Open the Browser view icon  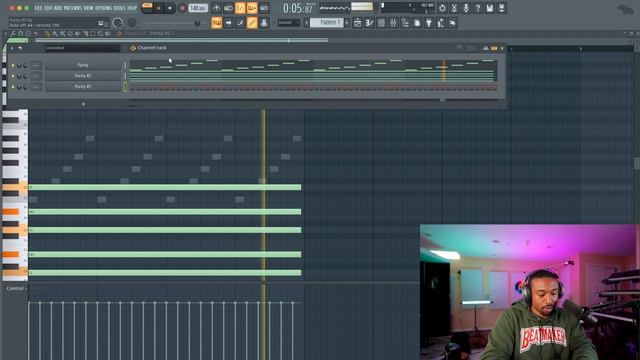pyautogui.click(x=405, y=23)
